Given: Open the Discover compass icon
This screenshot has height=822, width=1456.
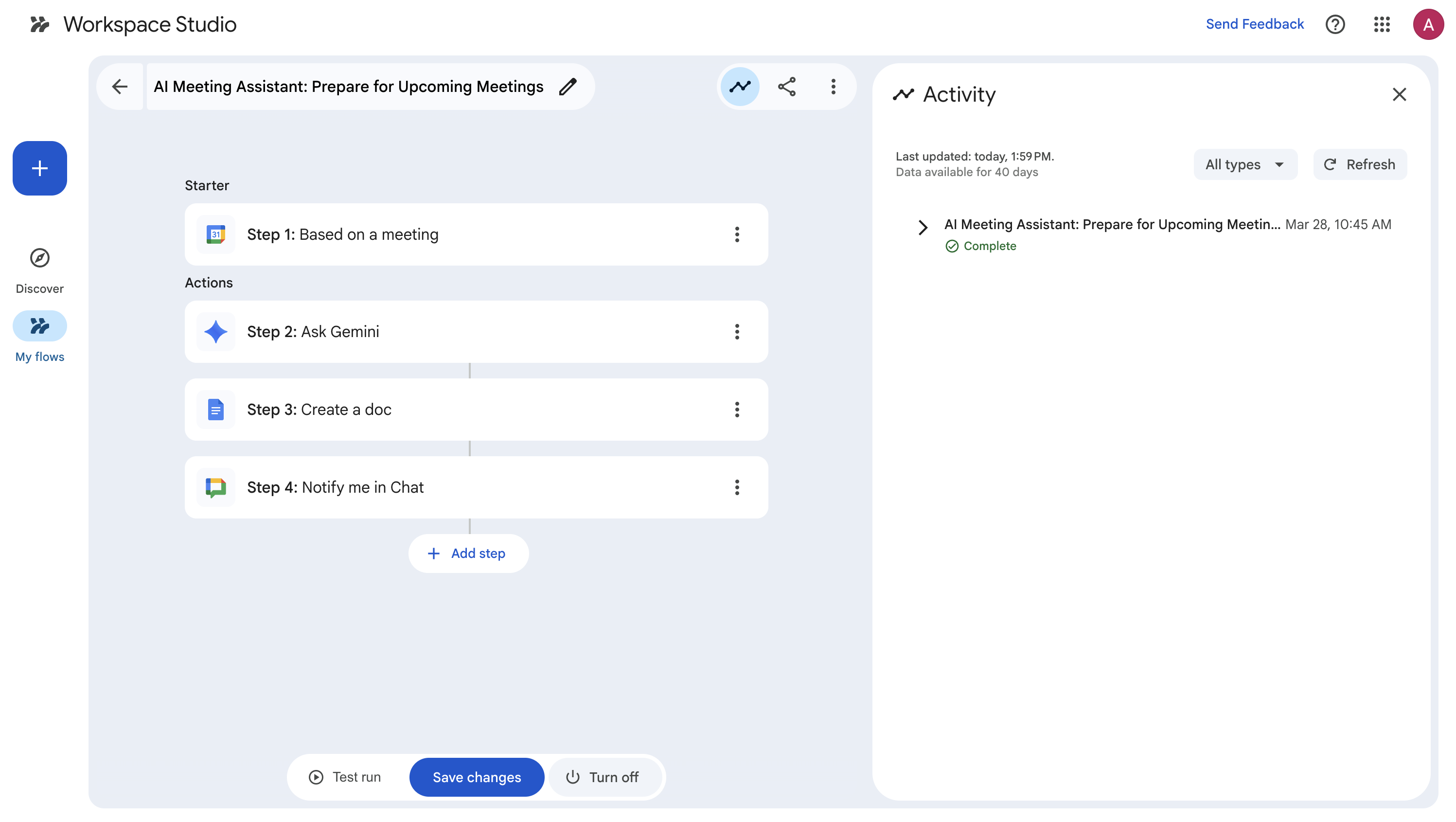Looking at the screenshot, I should 39,258.
